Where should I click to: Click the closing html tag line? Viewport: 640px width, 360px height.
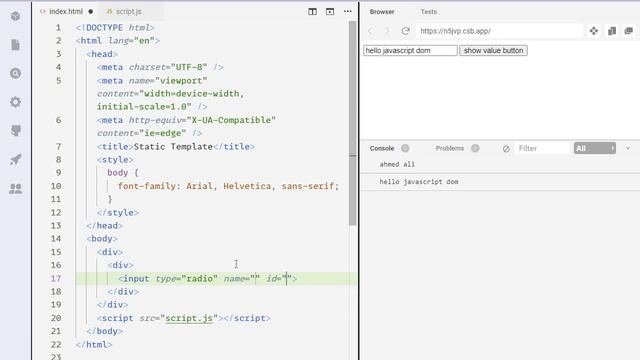pos(93,344)
